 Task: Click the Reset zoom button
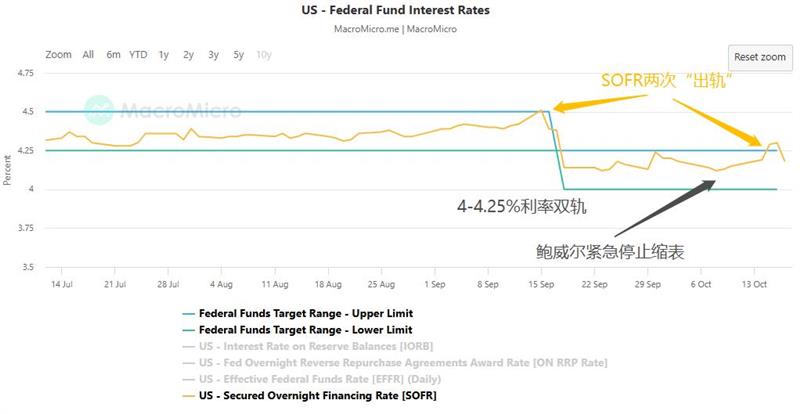point(759,58)
